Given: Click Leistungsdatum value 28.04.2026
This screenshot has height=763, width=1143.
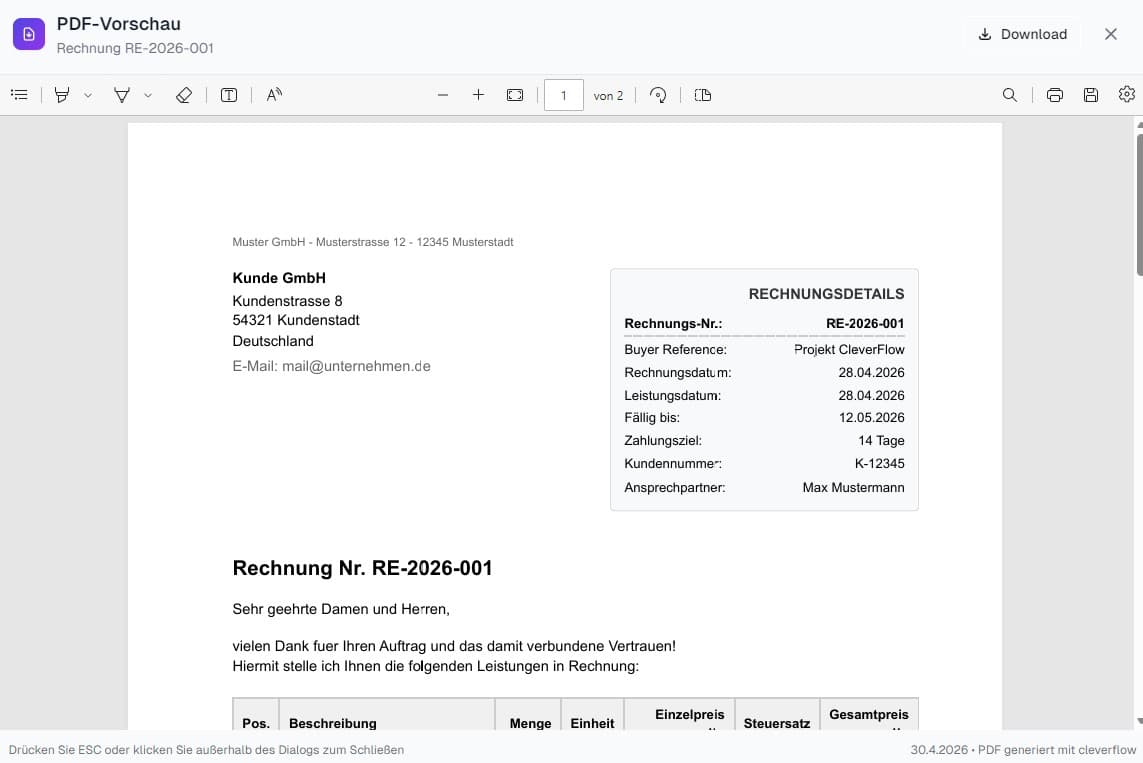Looking at the screenshot, I should [x=872, y=396].
